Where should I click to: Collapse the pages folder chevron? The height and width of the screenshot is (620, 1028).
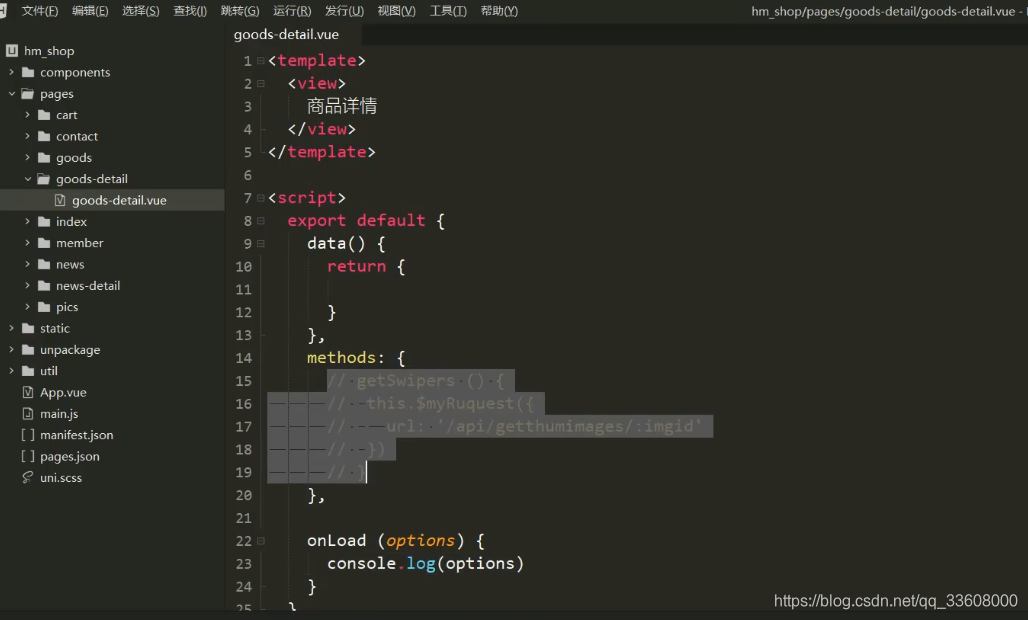pos(11,94)
